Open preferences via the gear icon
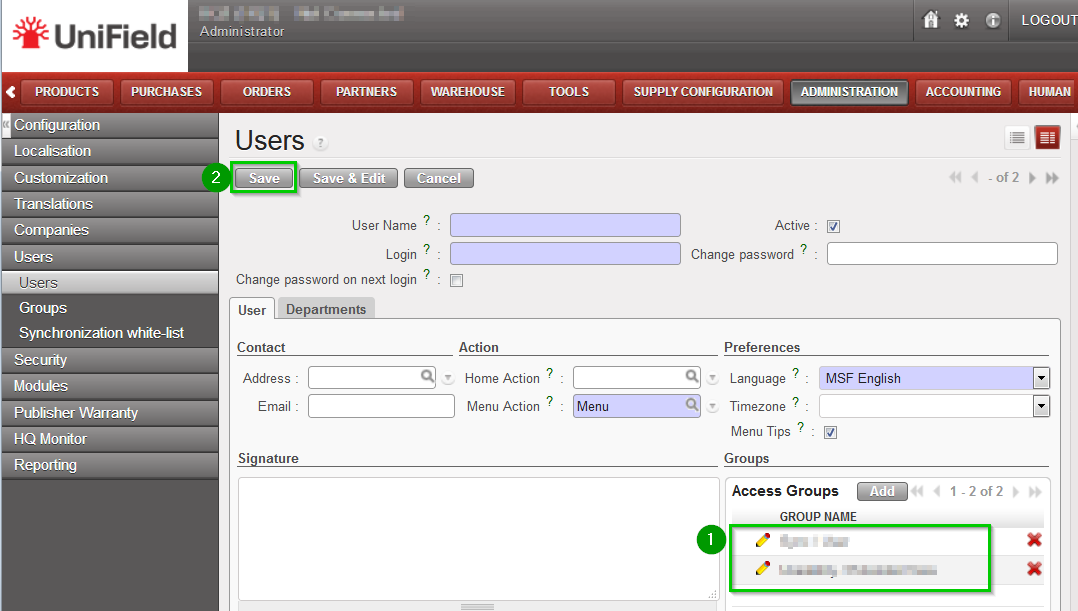 click(962, 20)
